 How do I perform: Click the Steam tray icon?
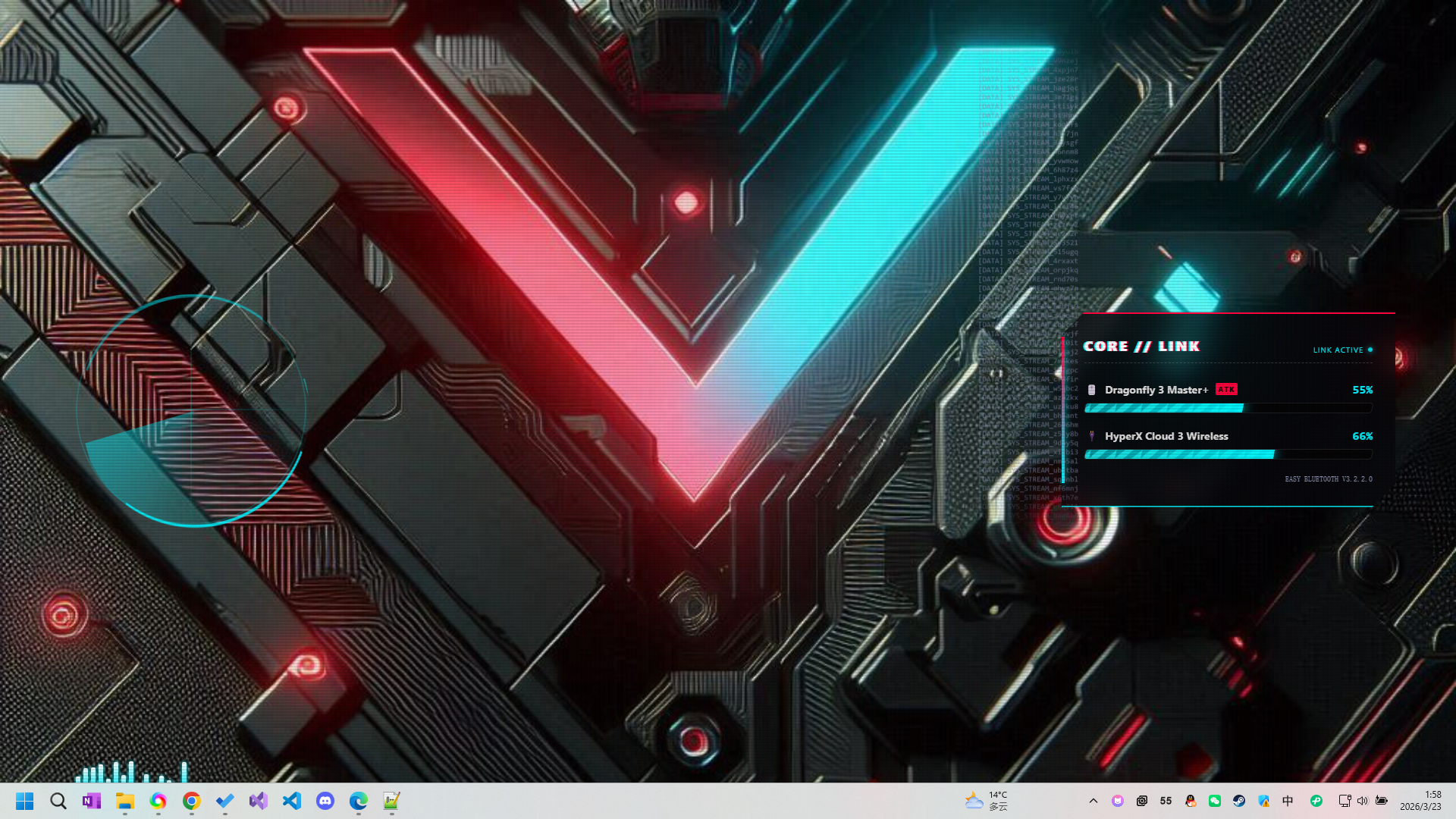[1239, 801]
